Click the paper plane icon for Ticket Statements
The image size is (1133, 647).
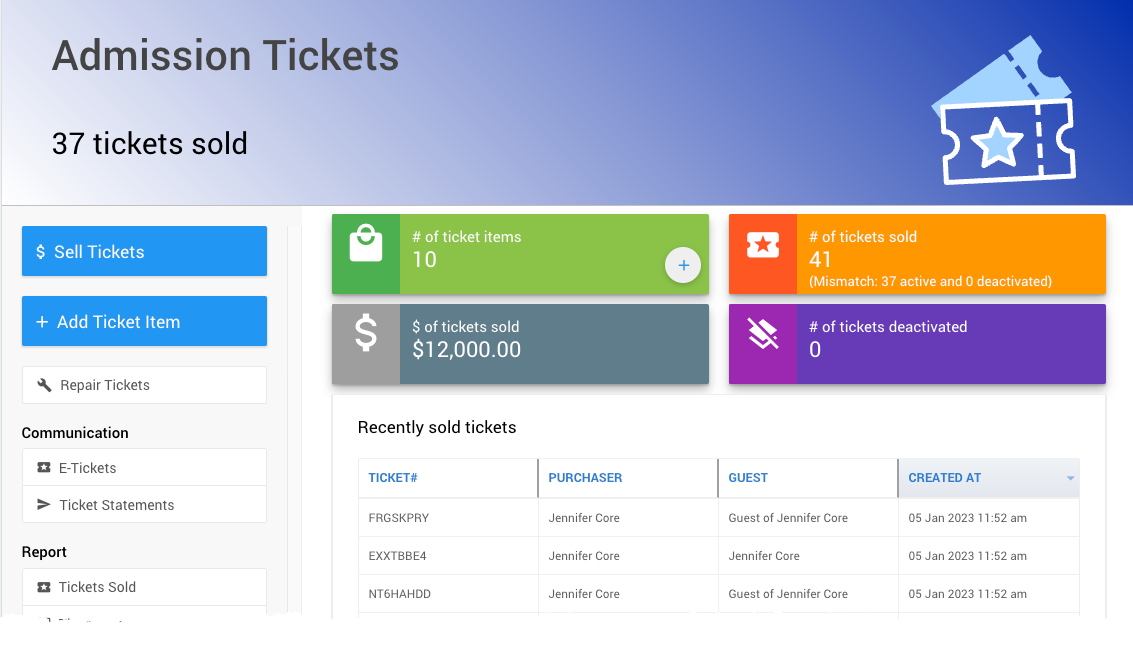pyautogui.click(x=43, y=505)
